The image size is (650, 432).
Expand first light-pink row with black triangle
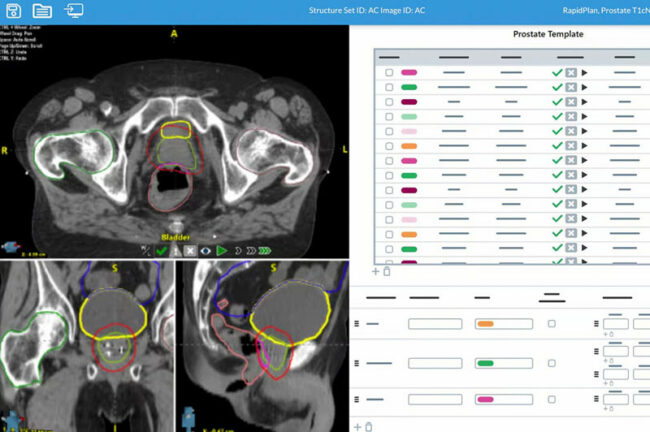tap(585, 131)
